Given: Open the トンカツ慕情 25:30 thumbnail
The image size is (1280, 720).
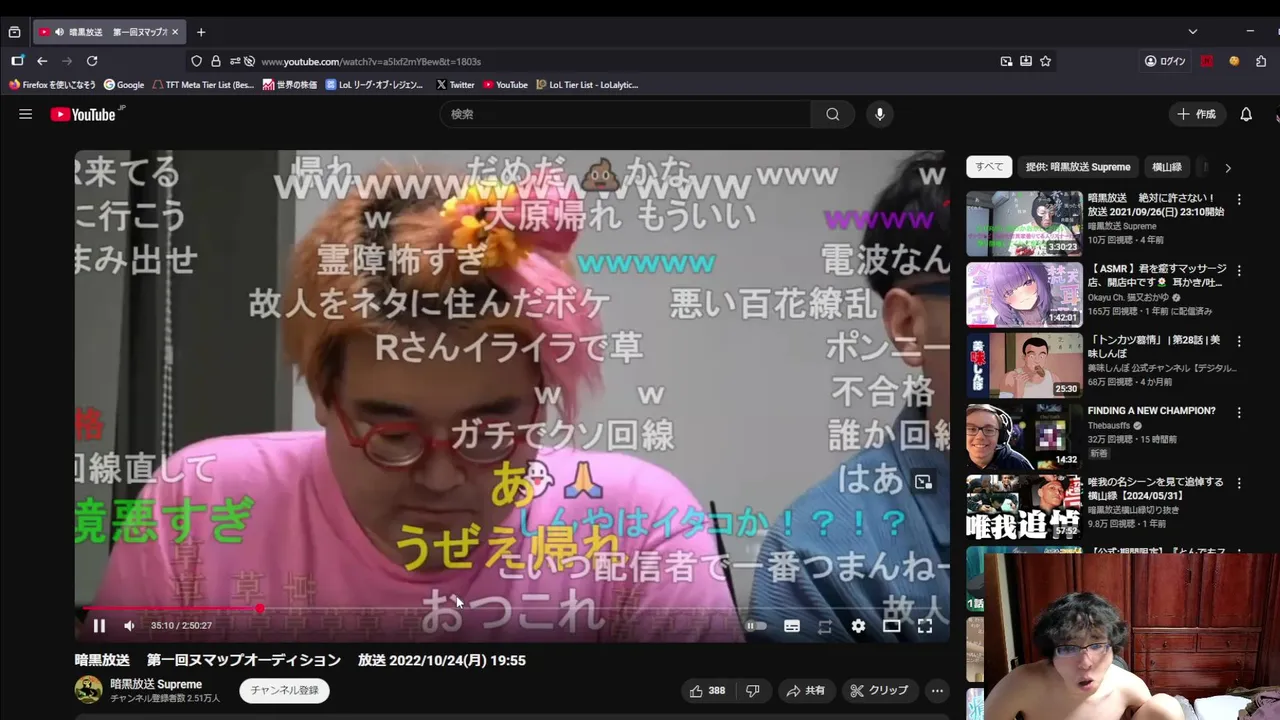Looking at the screenshot, I should [x=1024, y=365].
